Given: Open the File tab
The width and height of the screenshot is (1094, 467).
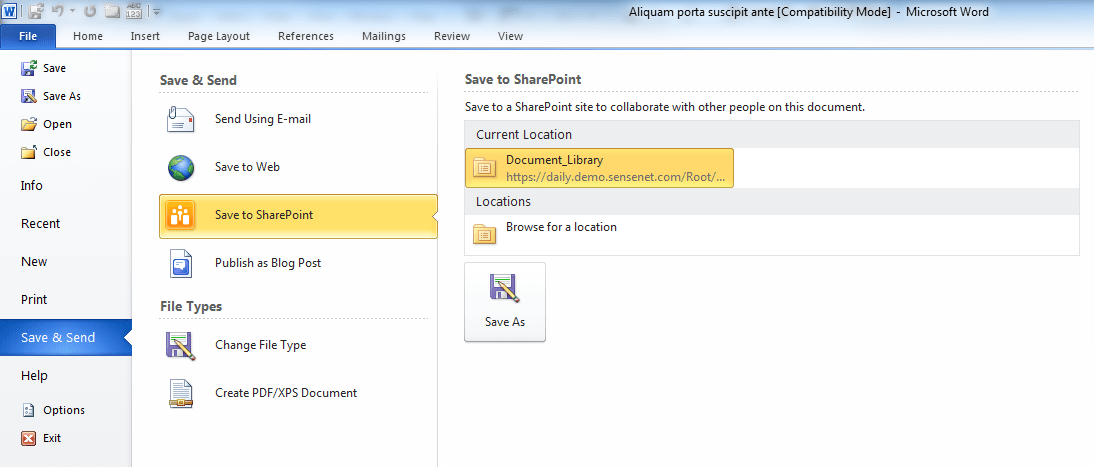Looking at the screenshot, I should click(29, 36).
